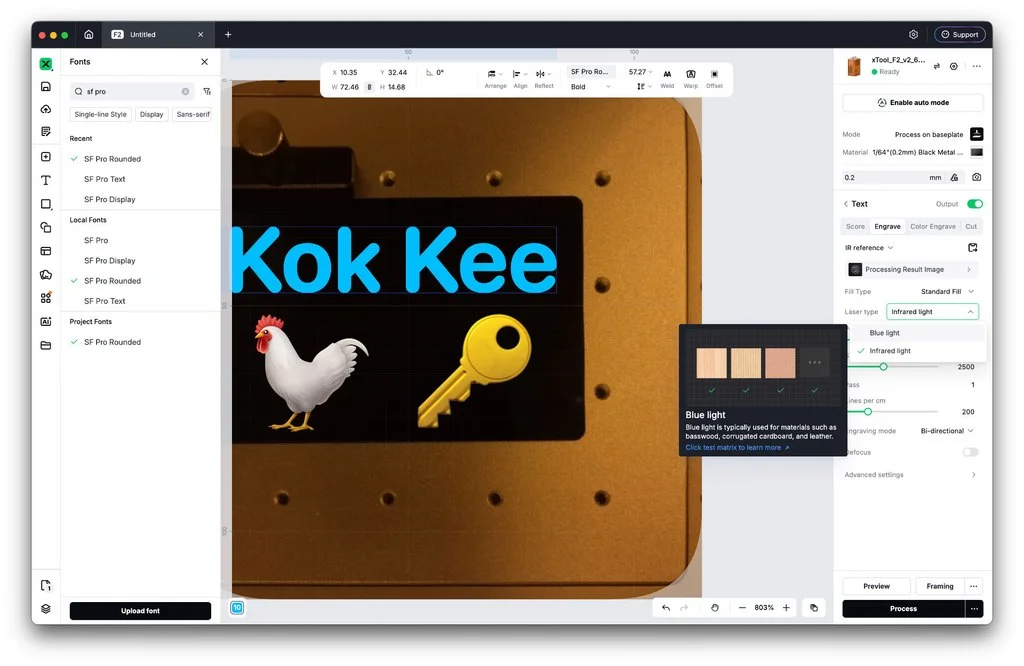Open the Bold font weight dropdown

(x=590, y=87)
